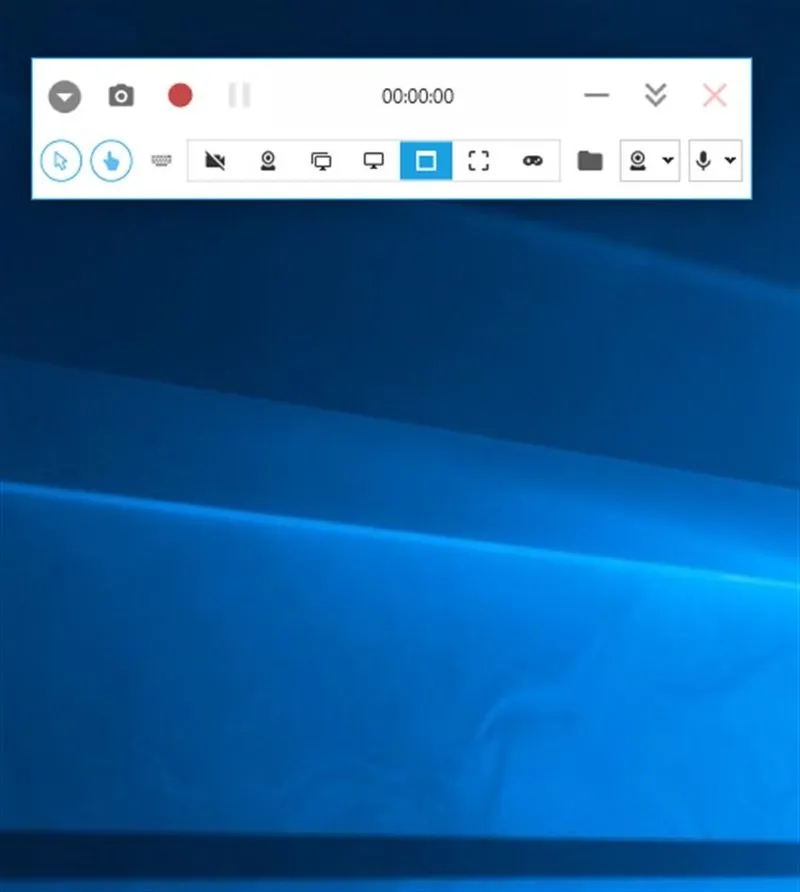The image size is (800, 892).
Task: Start recording with the red record button
Action: coord(180,95)
